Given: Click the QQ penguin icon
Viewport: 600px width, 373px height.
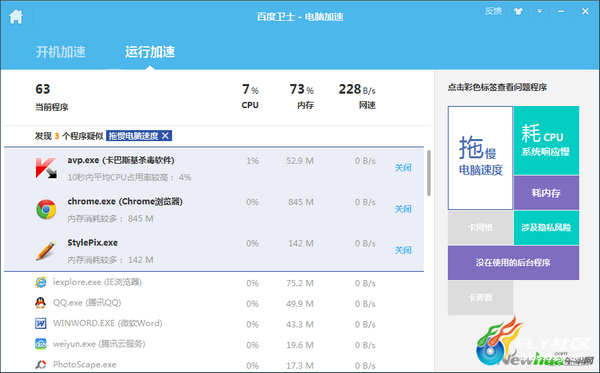Looking at the screenshot, I should coord(41,303).
